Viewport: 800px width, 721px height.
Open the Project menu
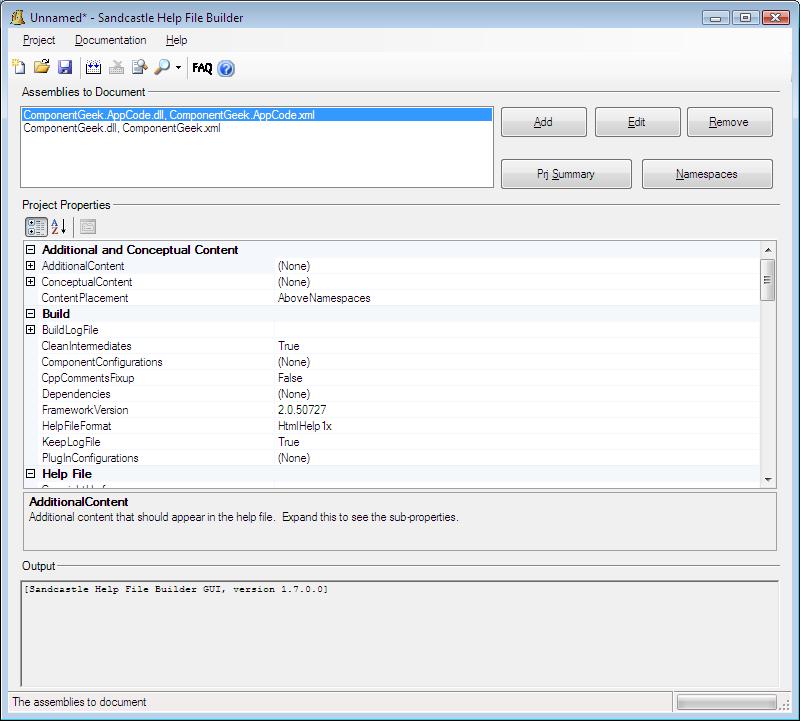39,40
